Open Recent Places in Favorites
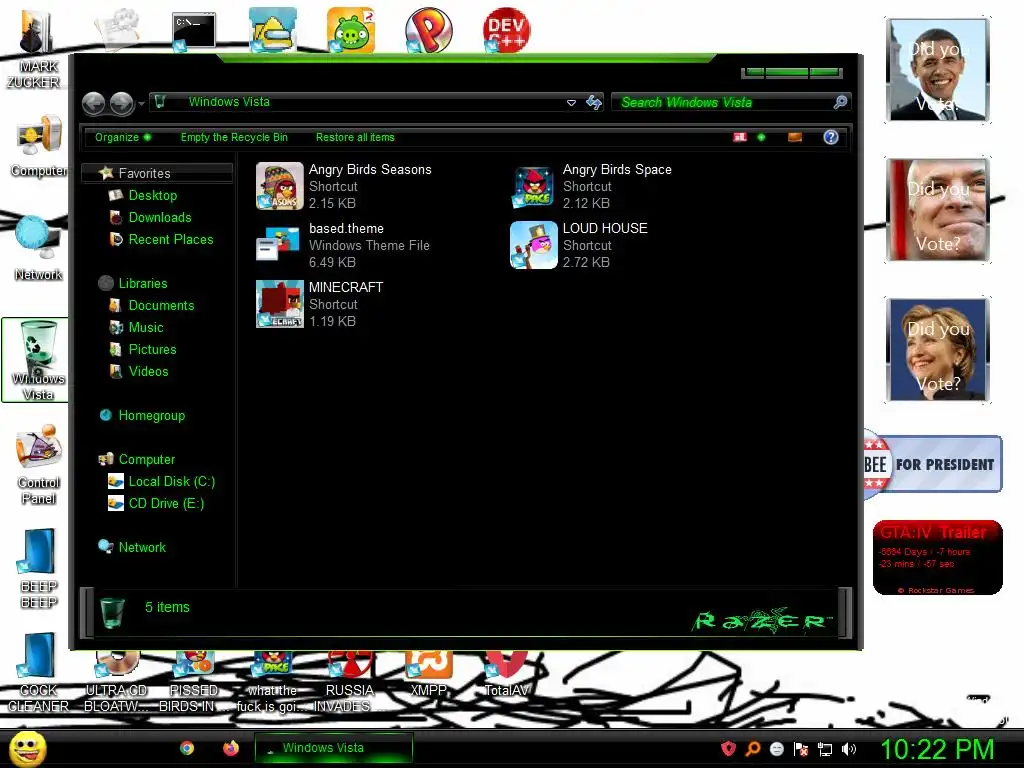 tap(162, 240)
